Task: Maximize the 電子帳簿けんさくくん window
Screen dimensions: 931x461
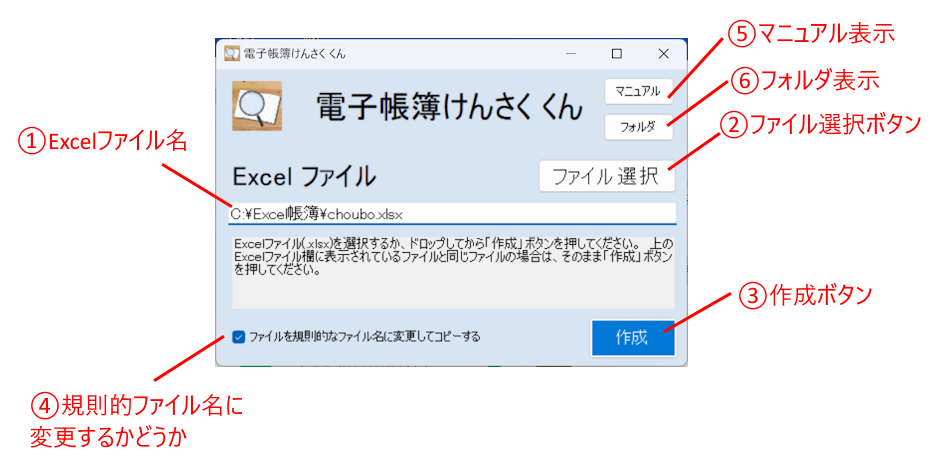Action: point(617,53)
